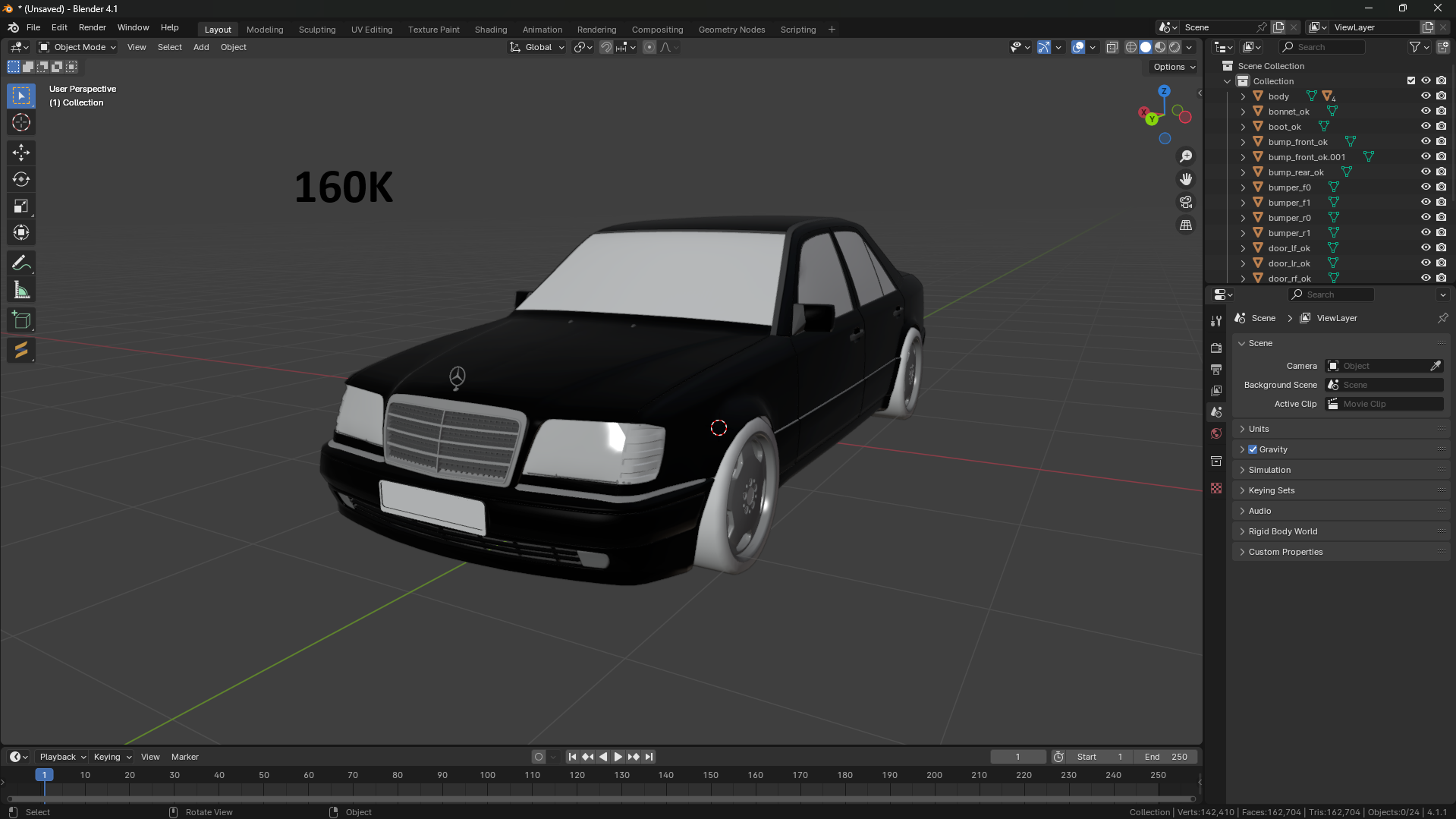This screenshot has width=1456, height=819.
Task: Open the Output properties tab
Action: [1216, 369]
